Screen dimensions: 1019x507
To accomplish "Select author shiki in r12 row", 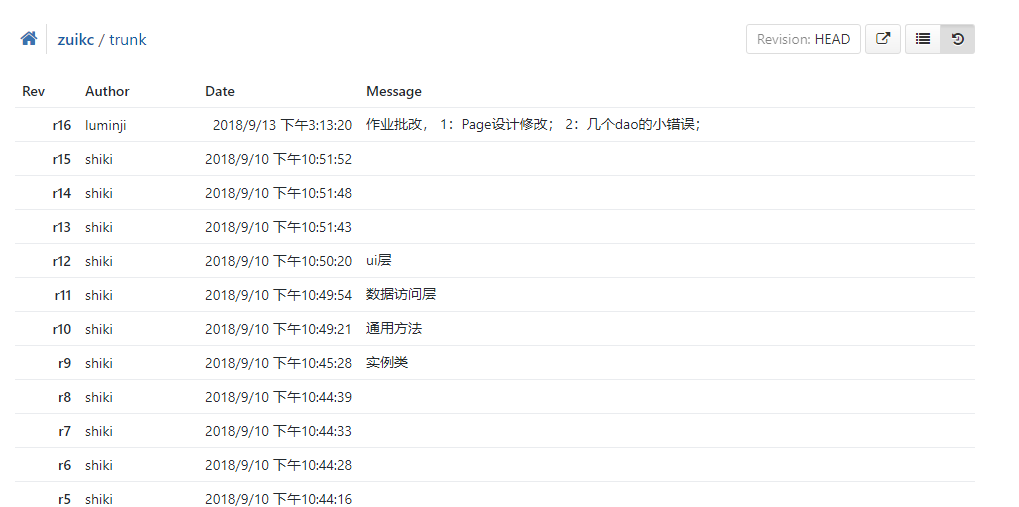I will coord(99,261).
